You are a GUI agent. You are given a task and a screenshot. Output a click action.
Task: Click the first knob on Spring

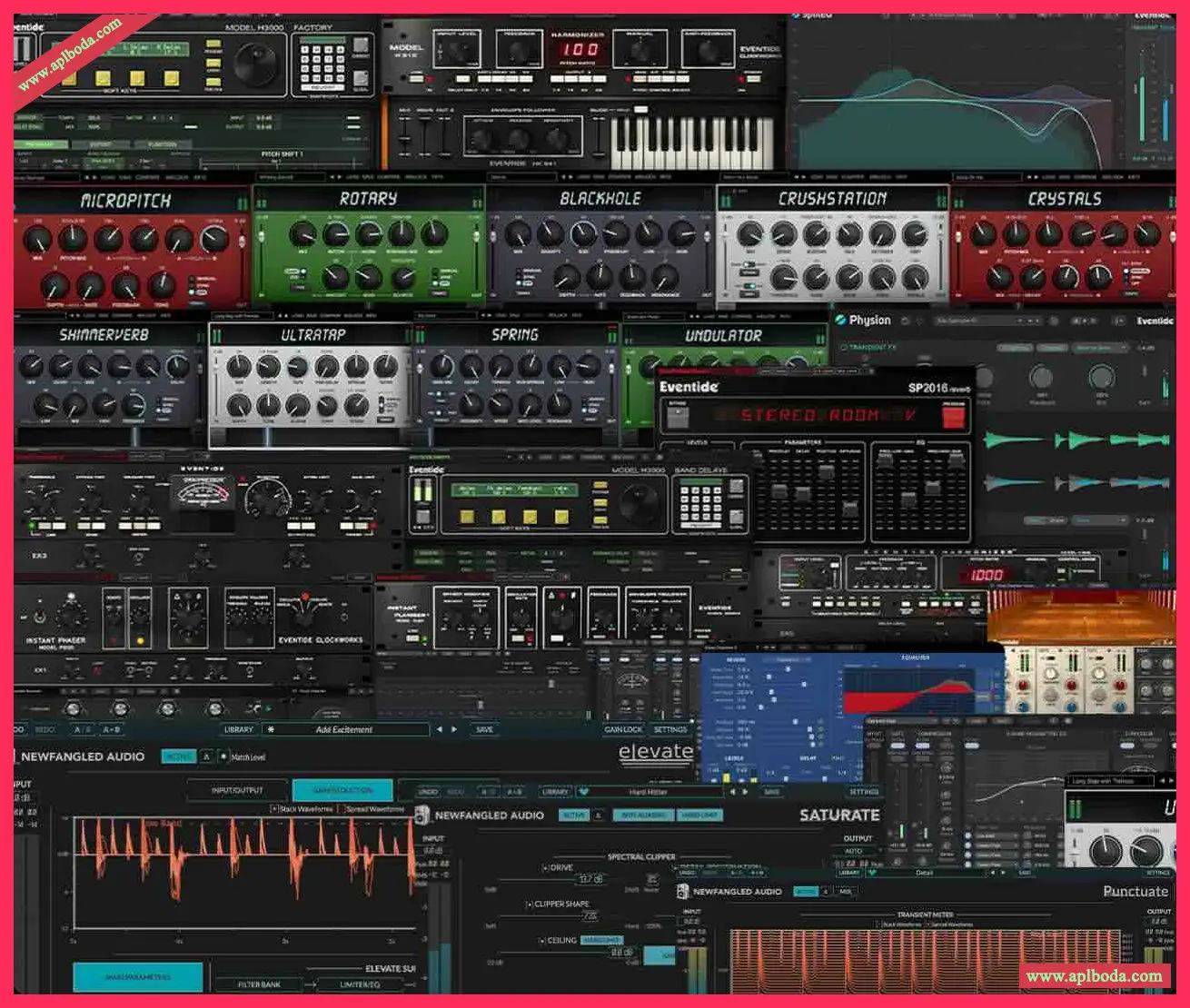(441, 367)
